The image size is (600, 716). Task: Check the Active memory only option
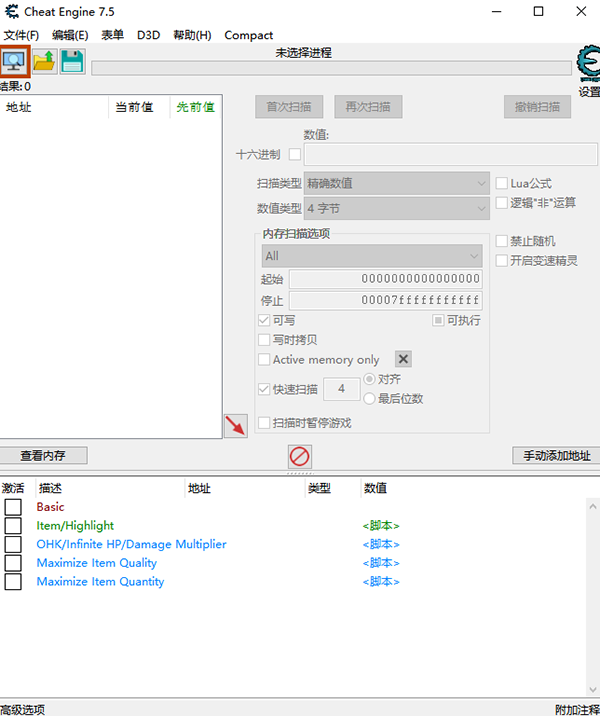264,359
